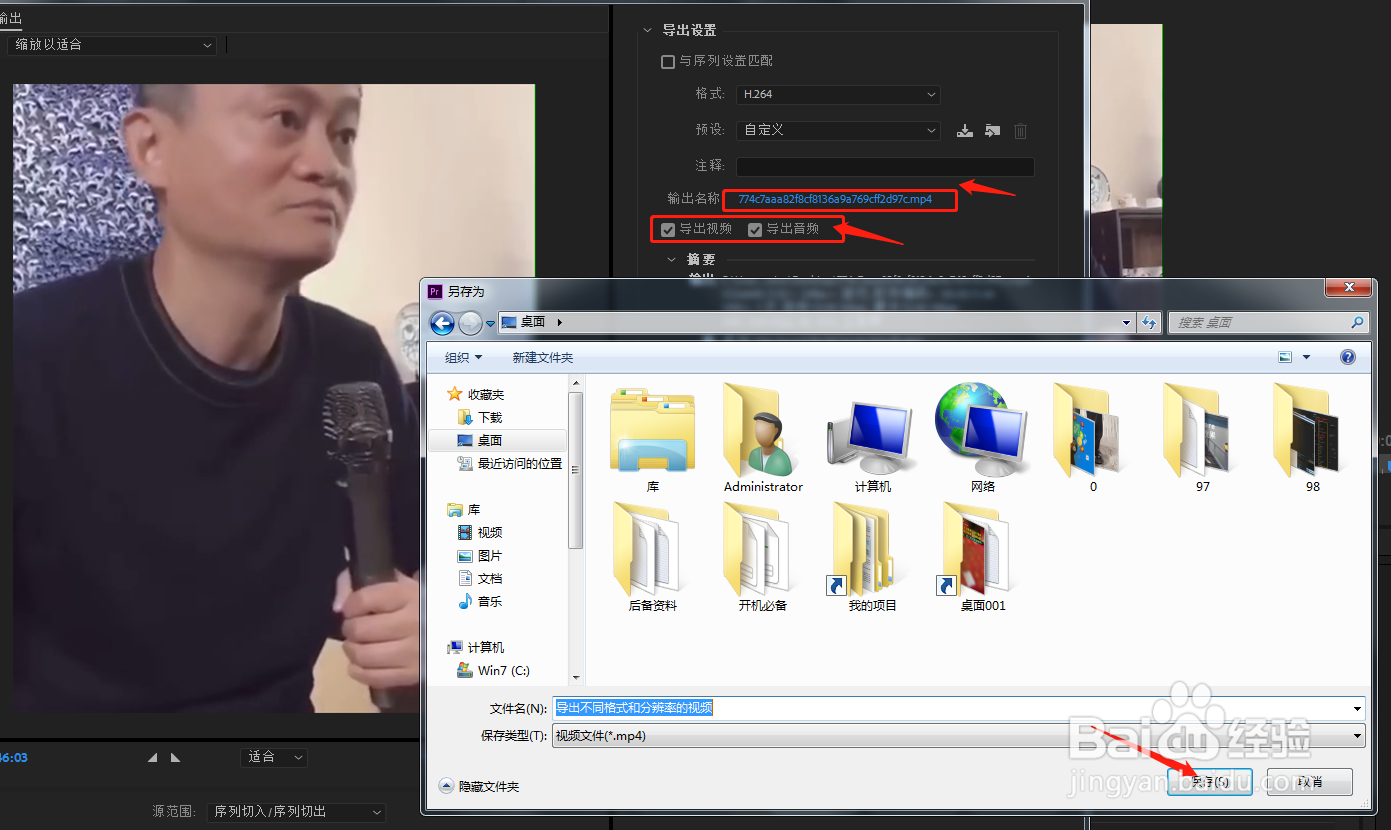Open the 预设 自定义 dropdown
Viewport: 1391px width, 830px height.
[838, 130]
